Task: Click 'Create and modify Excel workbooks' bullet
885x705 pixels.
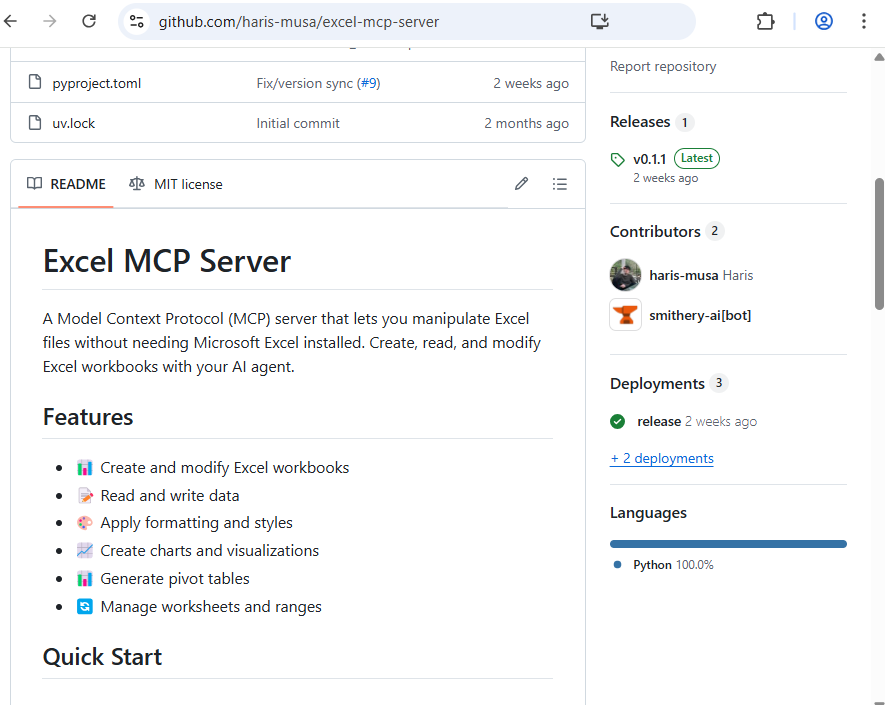Action: [x=225, y=467]
